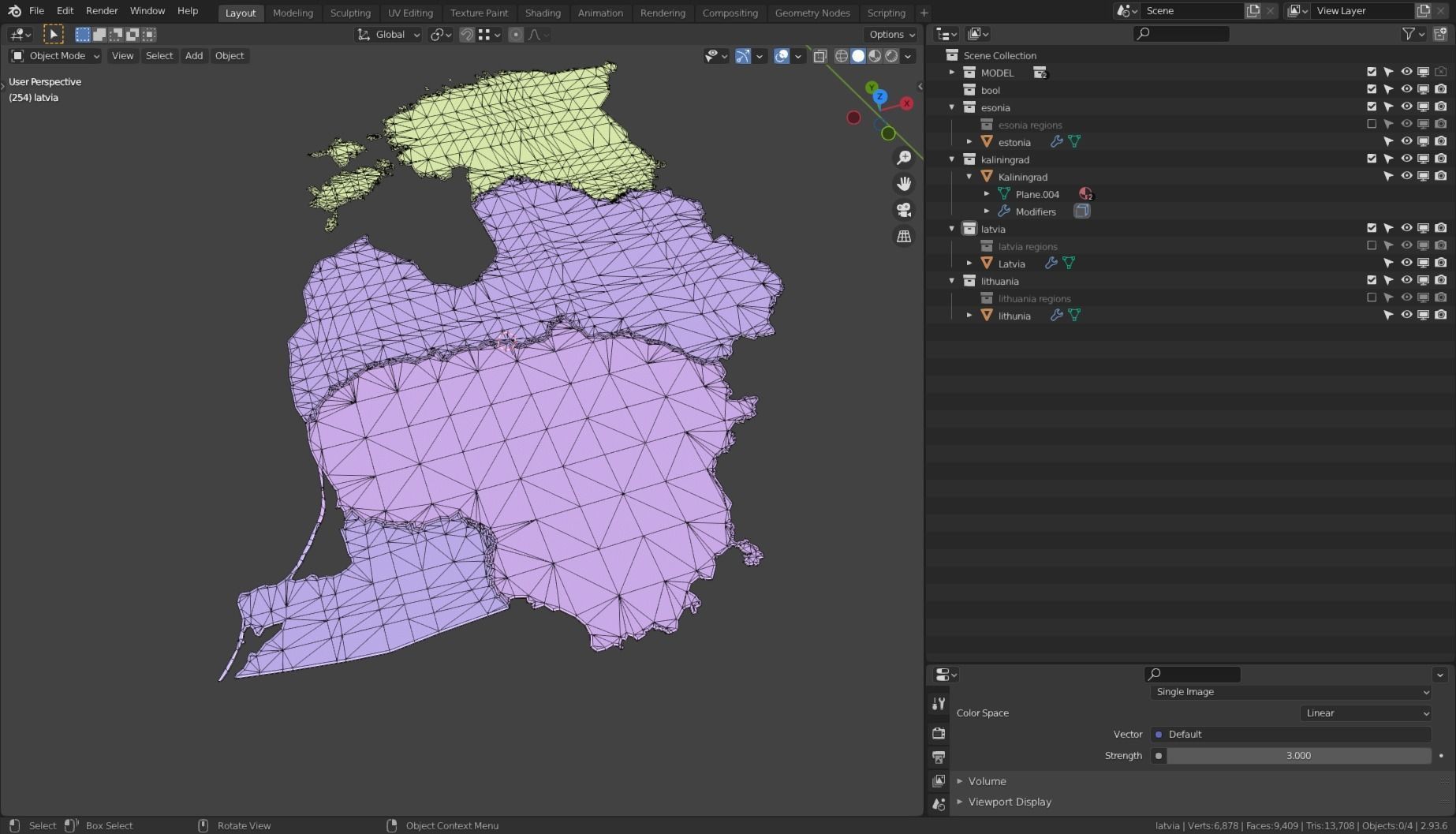Click the zoom magnifier viewport gizmo
Screen dimensions: 1456x834
904,158
